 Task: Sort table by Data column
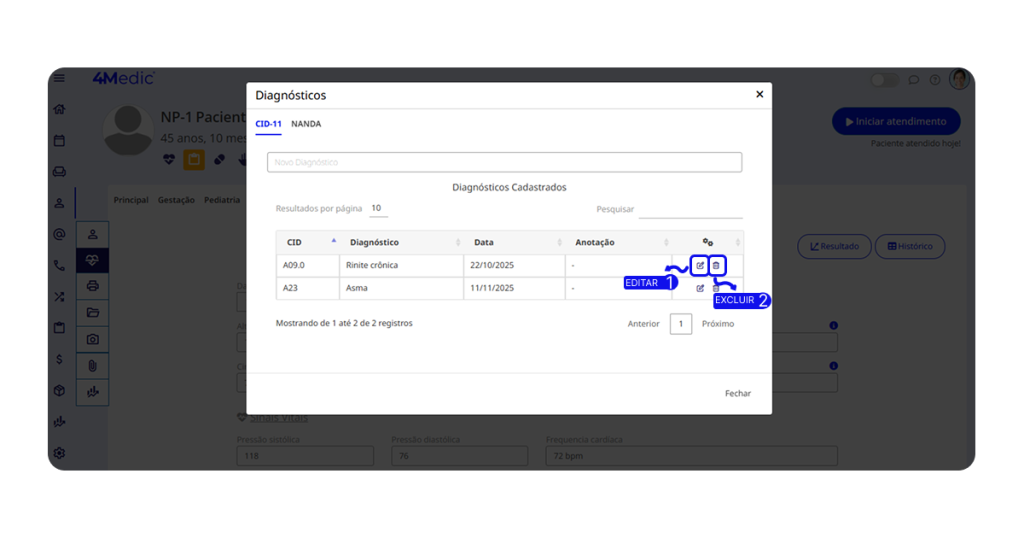[x=510, y=242]
